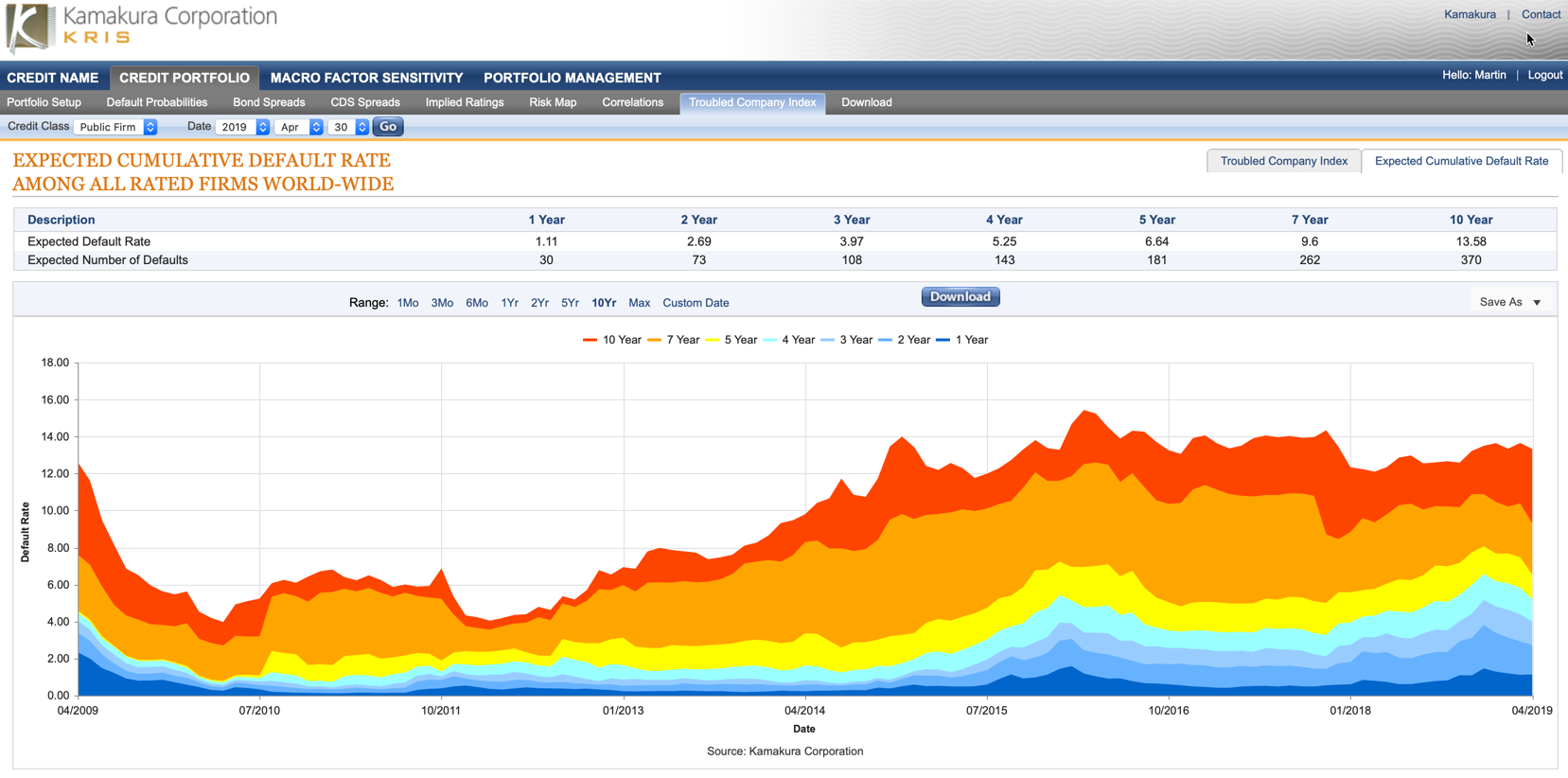Select the 181 expected defaults cell
1568x778 pixels.
[1156, 260]
